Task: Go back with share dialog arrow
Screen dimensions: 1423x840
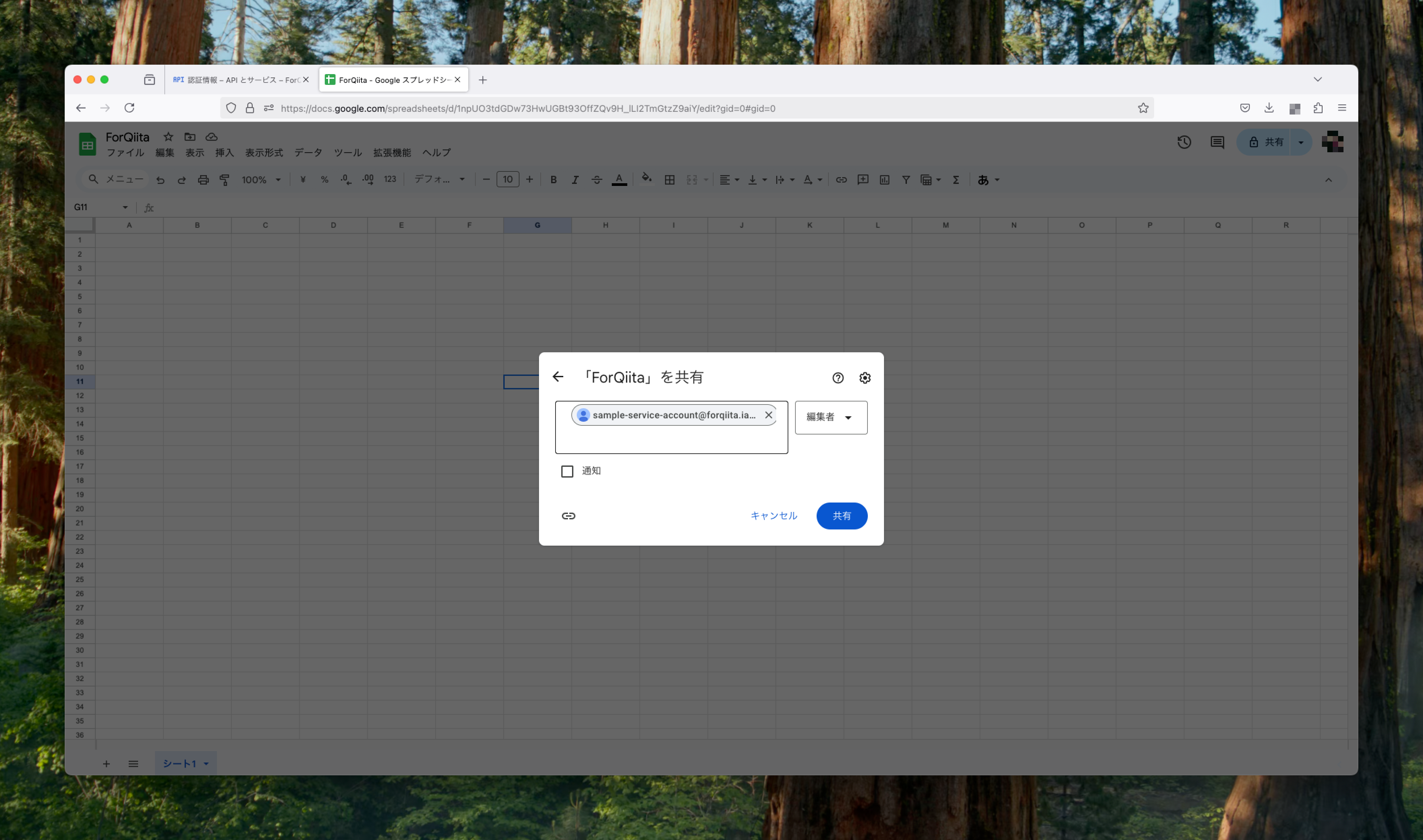Action: [x=558, y=377]
